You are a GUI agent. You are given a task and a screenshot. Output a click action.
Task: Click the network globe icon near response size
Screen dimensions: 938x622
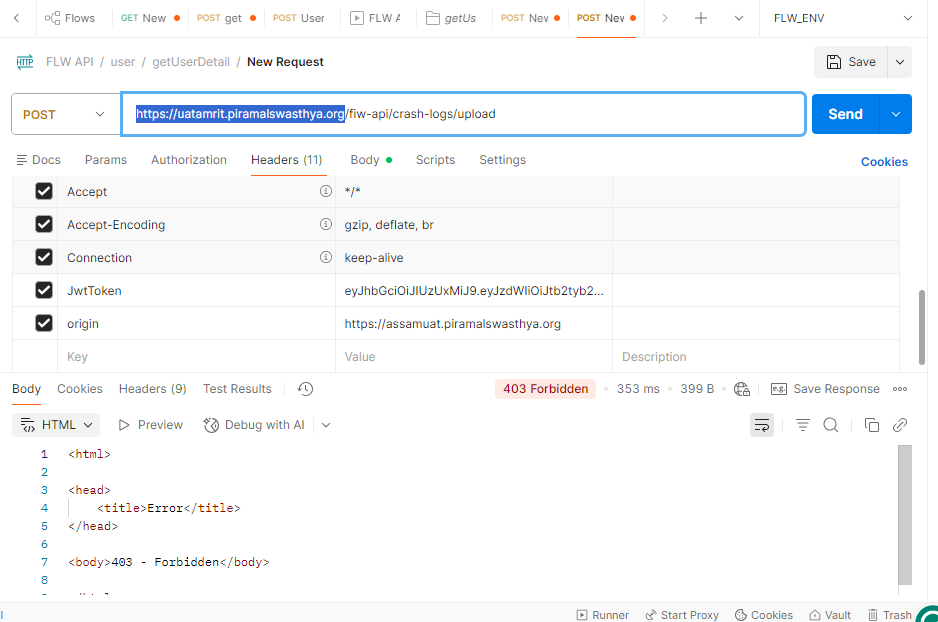(x=741, y=389)
